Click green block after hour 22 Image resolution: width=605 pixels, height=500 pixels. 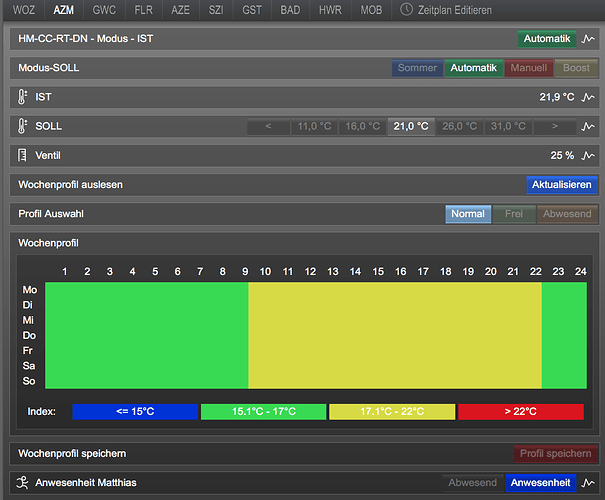point(564,335)
